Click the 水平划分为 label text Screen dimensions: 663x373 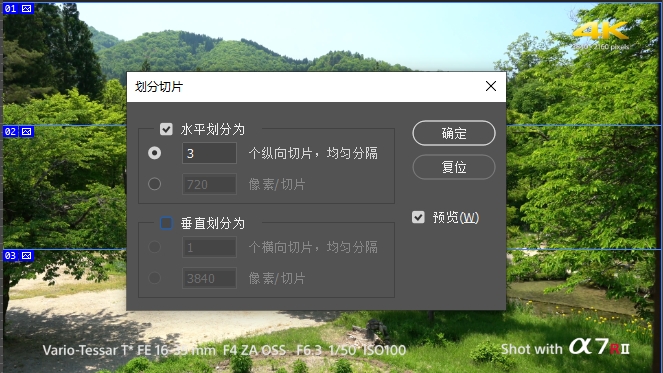click(213, 129)
